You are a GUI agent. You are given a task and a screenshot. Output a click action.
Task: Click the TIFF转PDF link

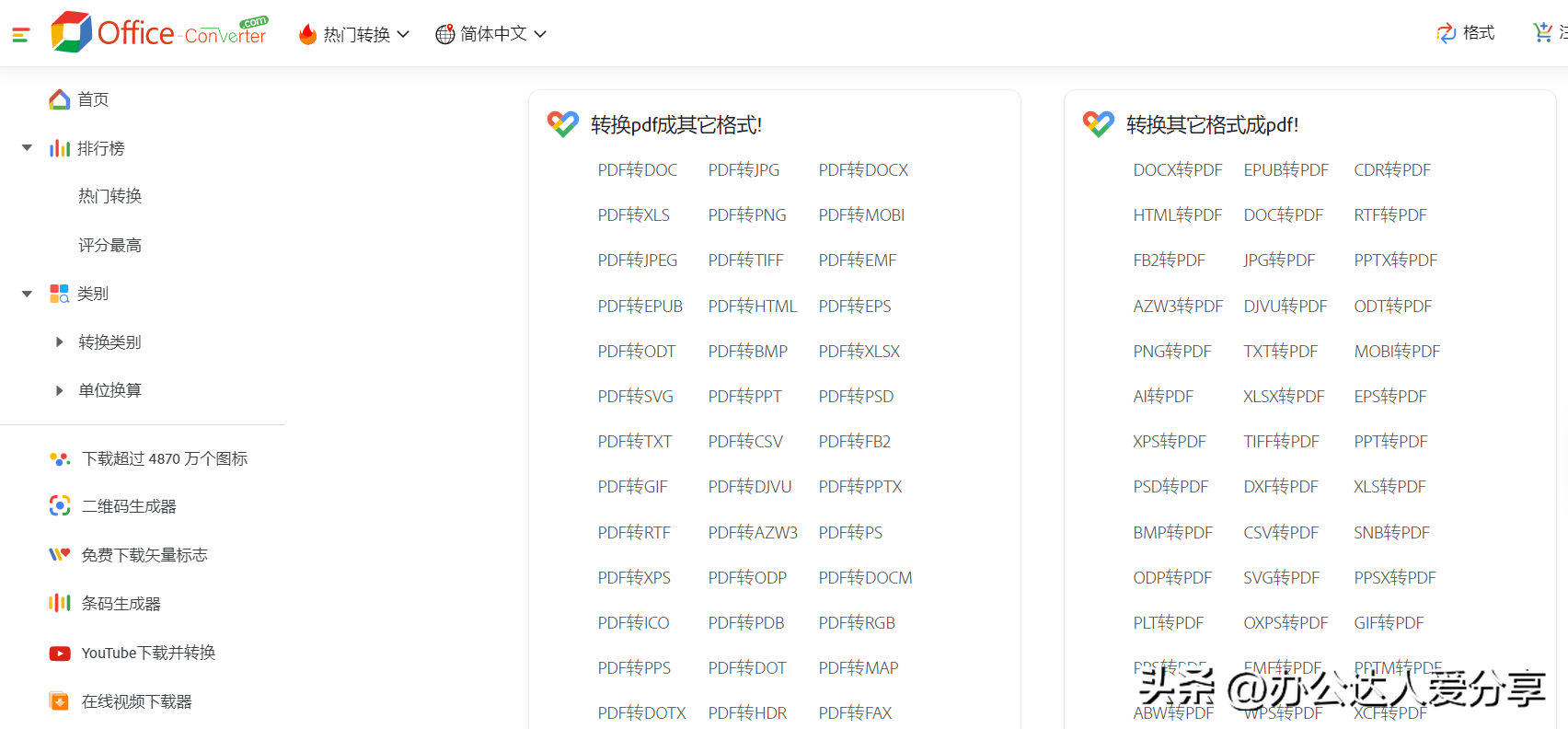(1281, 442)
